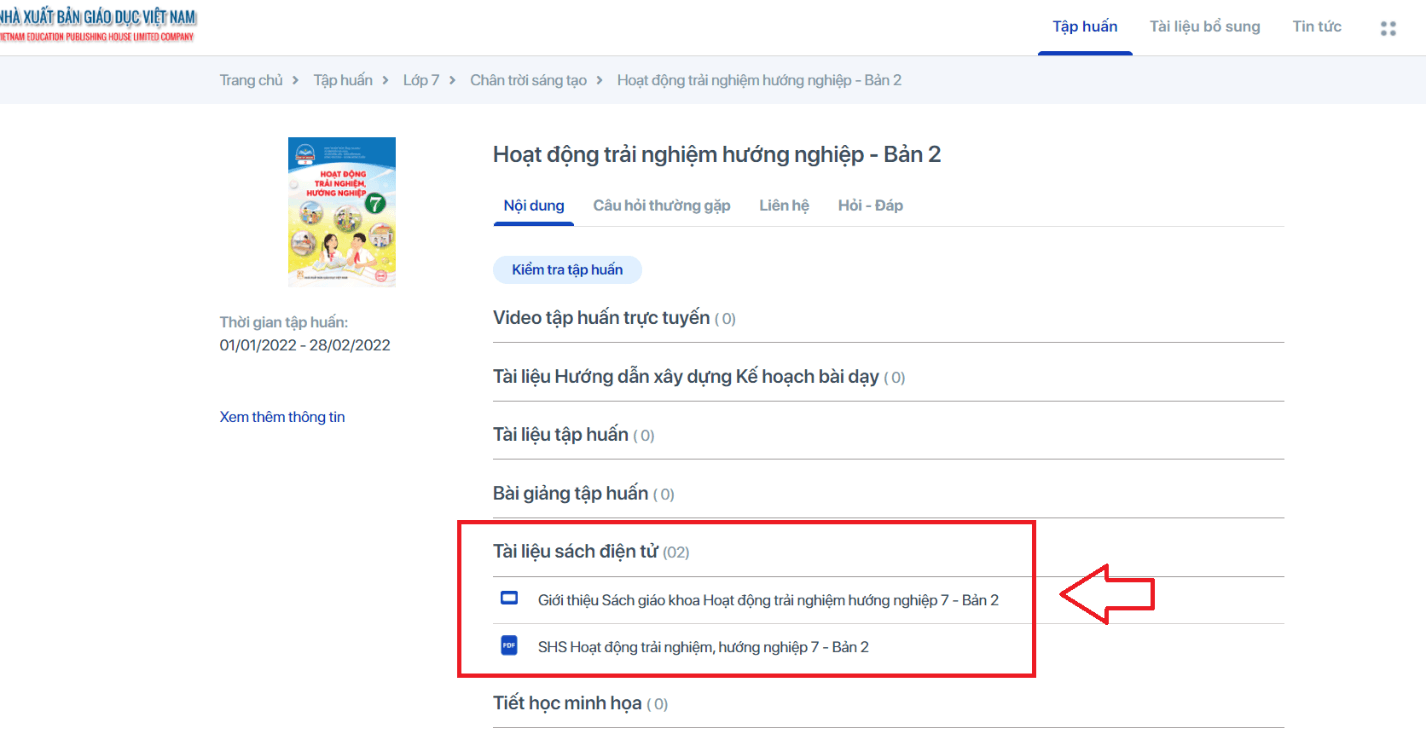Switch to the Câu hỏi thường gặp tab
This screenshot has height=740, width=1426.
pos(662,205)
